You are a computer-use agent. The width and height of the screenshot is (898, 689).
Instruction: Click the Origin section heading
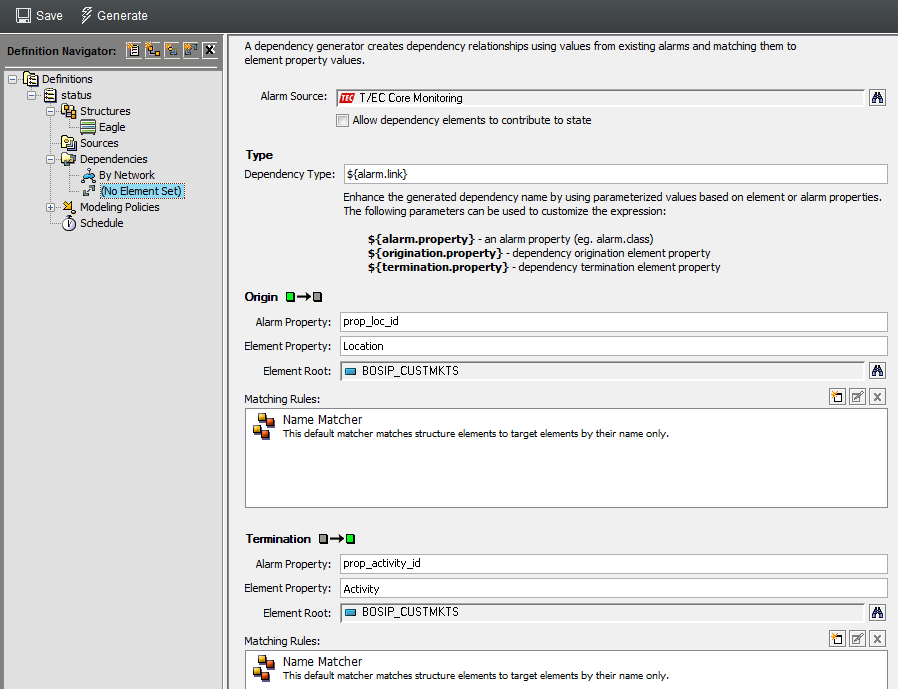(261, 297)
